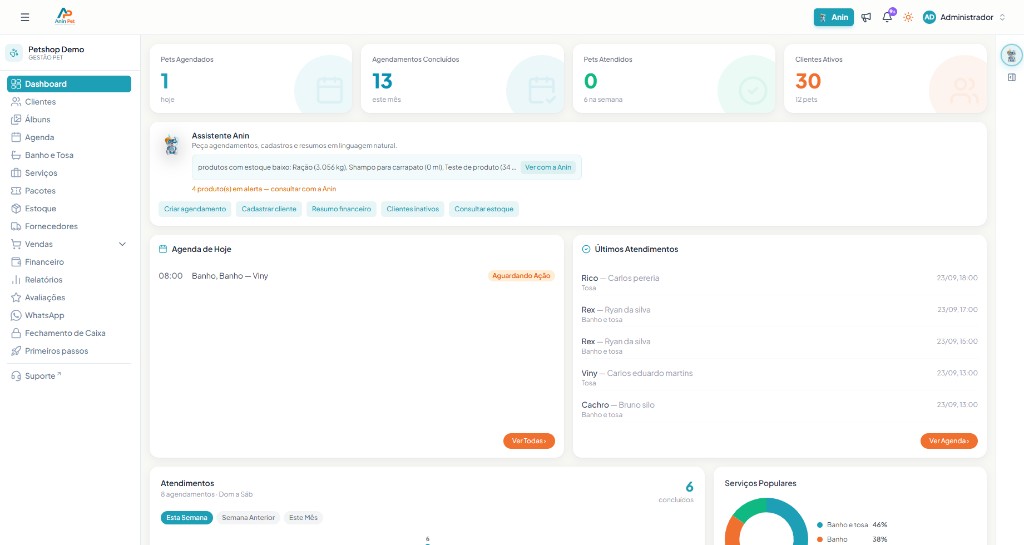Open Álbuns in the sidebar
This screenshot has height=545, width=1024.
click(69, 119)
